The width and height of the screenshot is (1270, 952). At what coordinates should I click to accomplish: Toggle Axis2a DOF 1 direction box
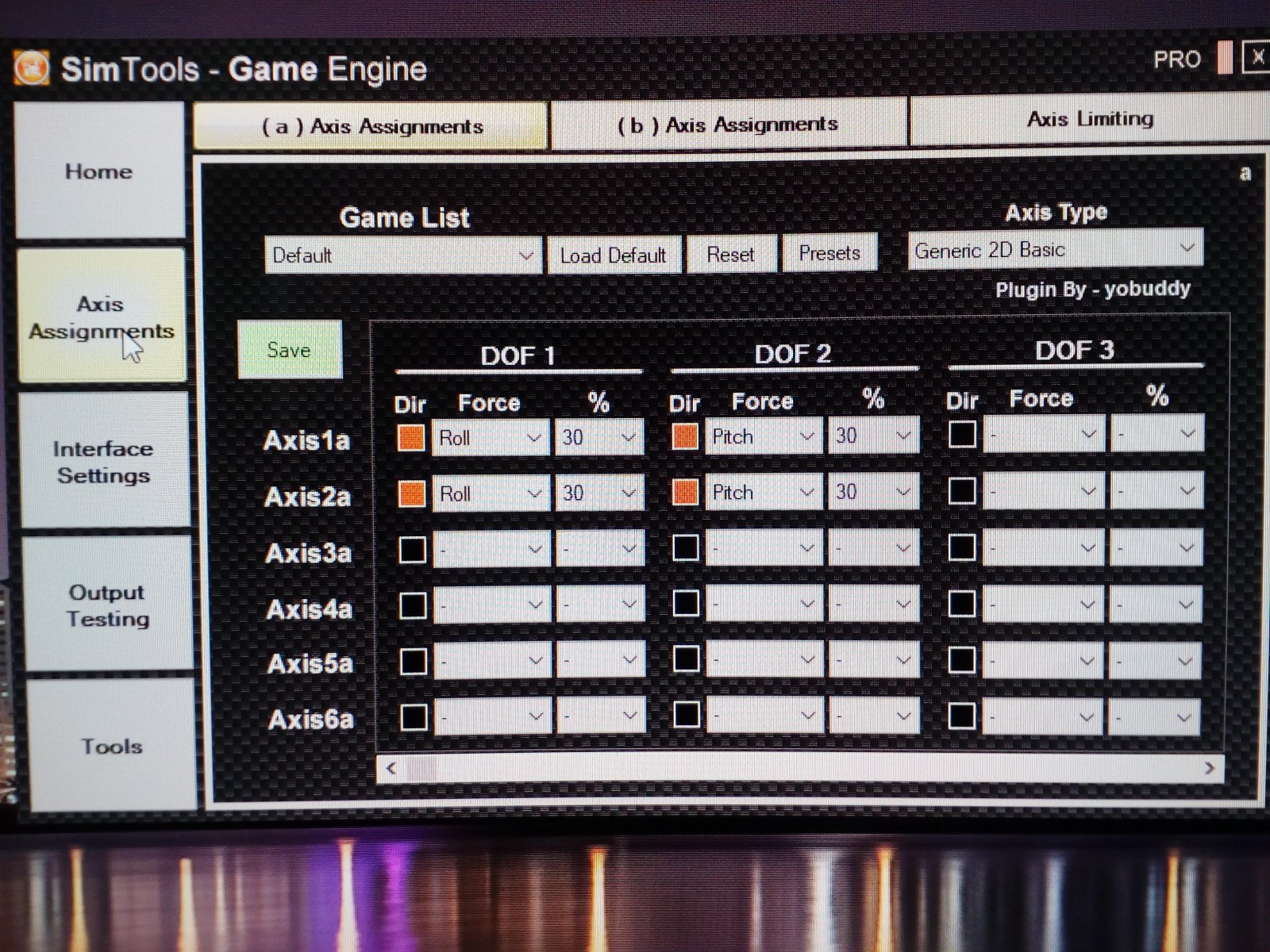tap(412, 493)
